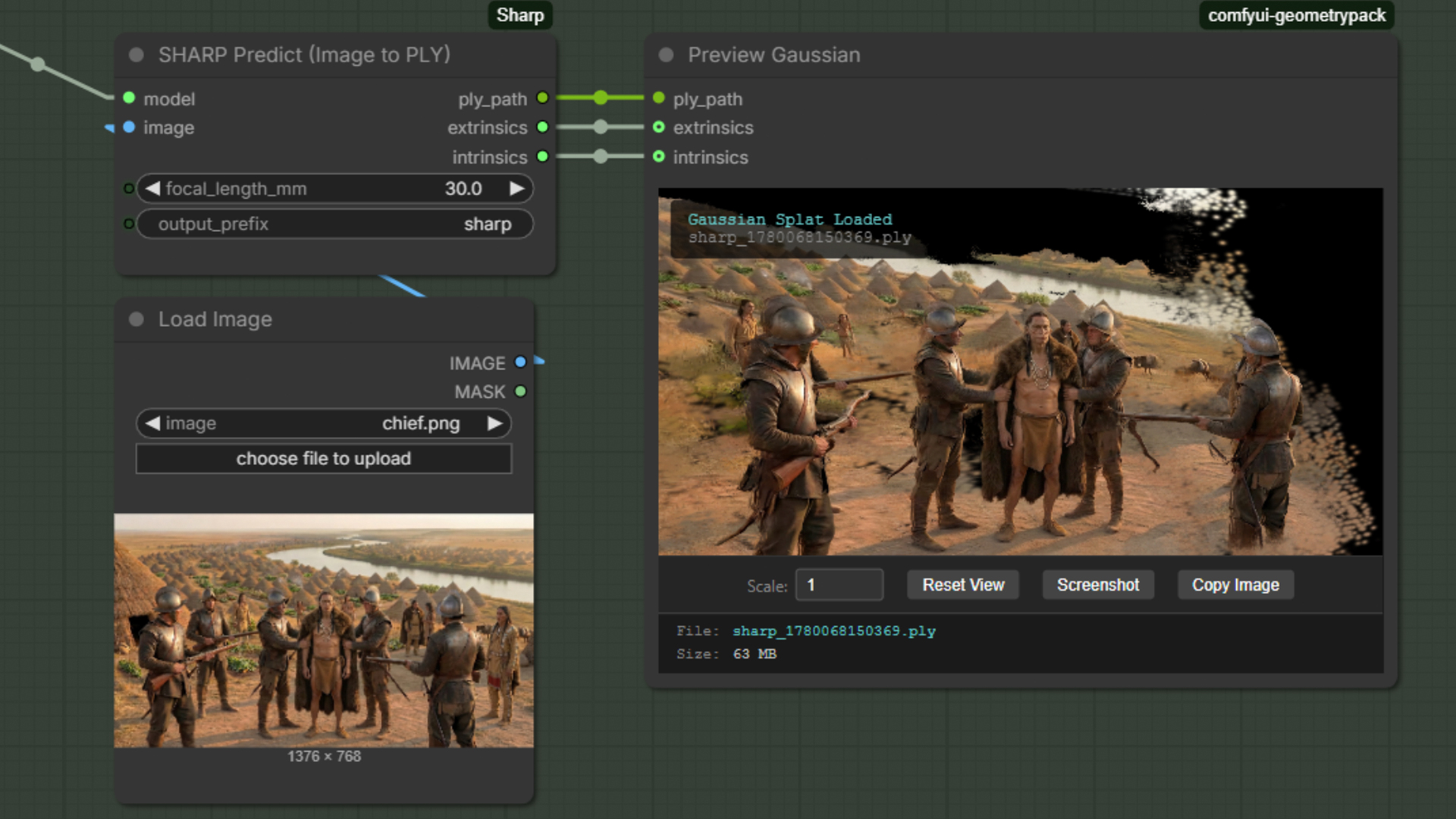This screenshot has width=1456, height=819.
Task: Click the IMAGE output socket on Load Image
Action: click(520, 362)
